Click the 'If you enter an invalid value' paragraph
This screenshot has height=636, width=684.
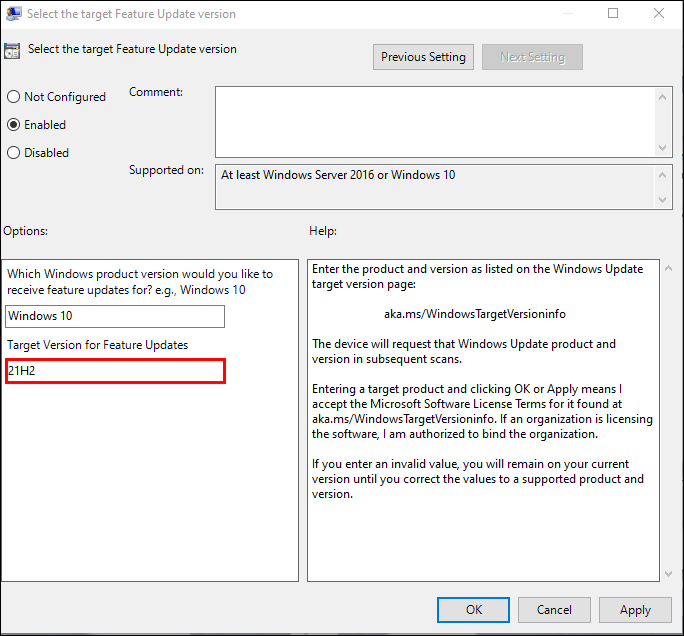click(x=478, y=479)
